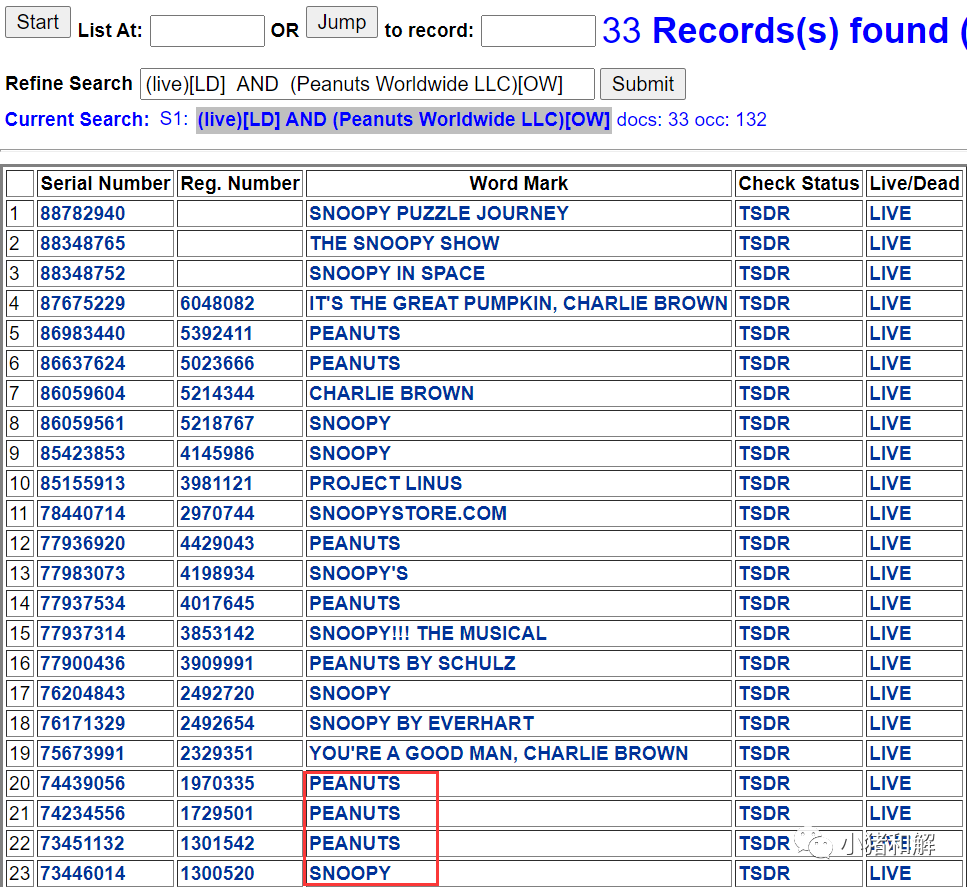Image resolution: width=967 pixels, height=887 pixels.
Task: Click the docs: 33 occ: 132 text
Action: click(691, 120)
